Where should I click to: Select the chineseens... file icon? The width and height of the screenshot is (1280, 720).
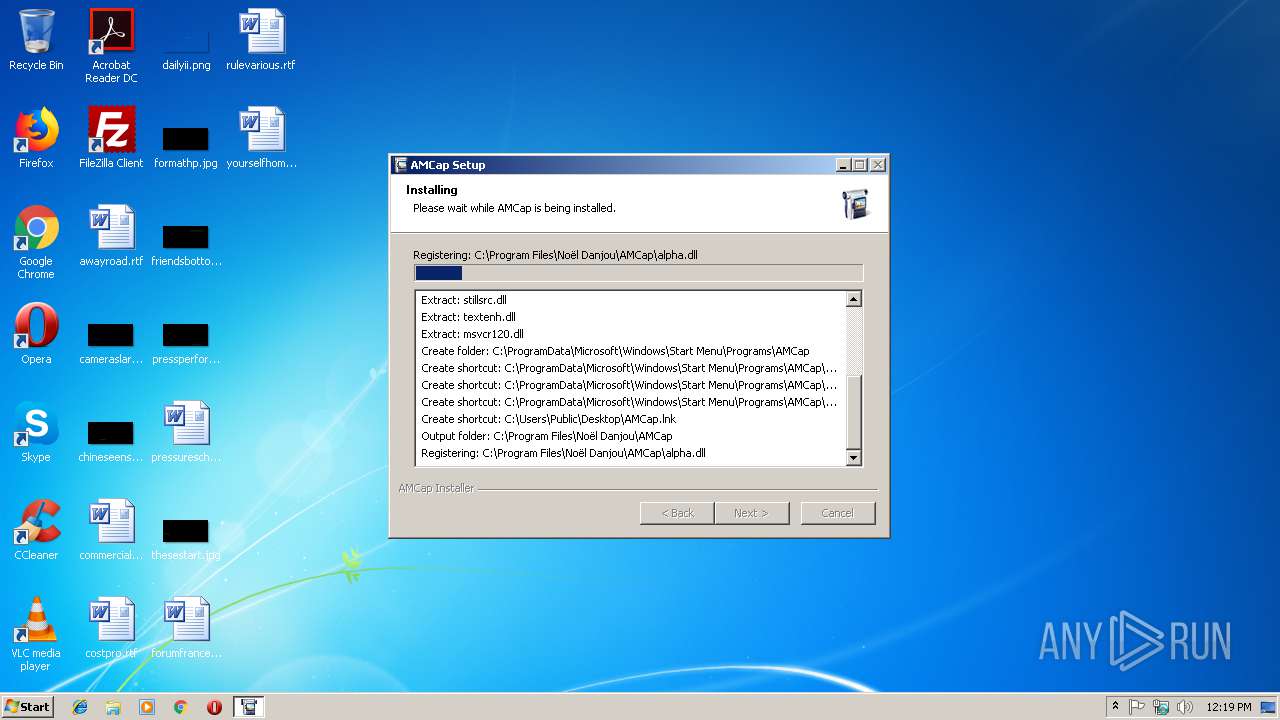111,439
